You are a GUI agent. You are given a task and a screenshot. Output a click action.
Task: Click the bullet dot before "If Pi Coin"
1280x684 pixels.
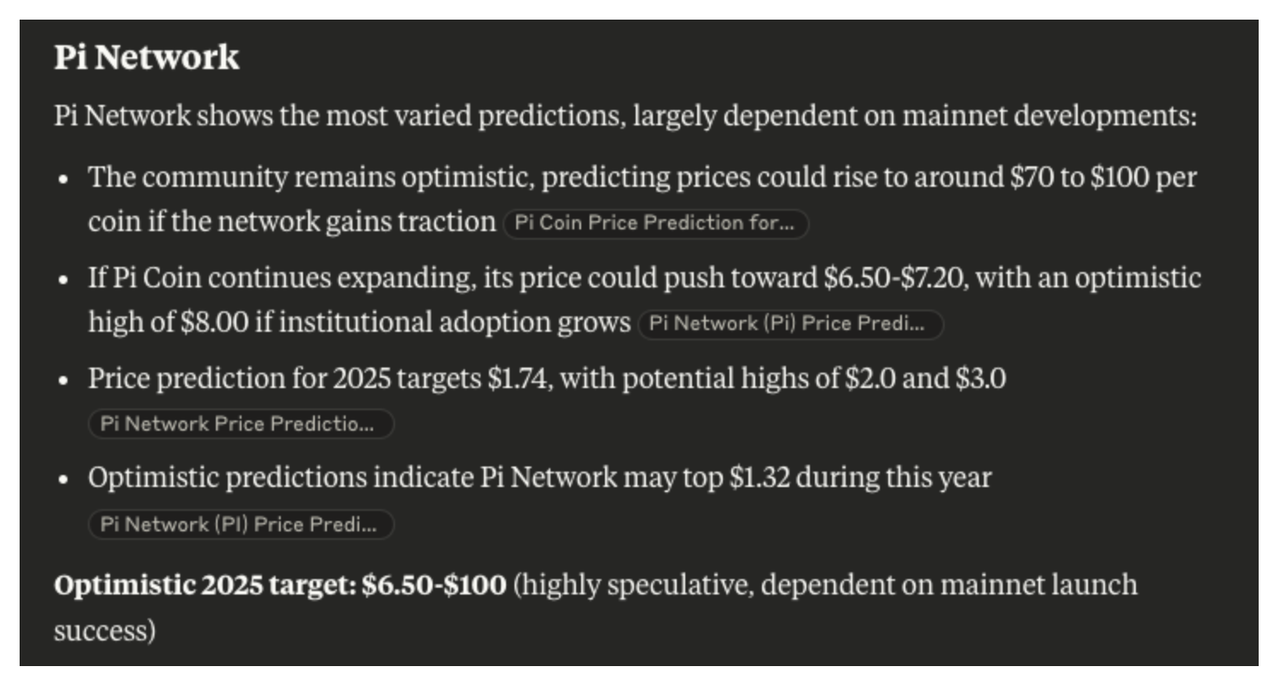pos(64,280)
